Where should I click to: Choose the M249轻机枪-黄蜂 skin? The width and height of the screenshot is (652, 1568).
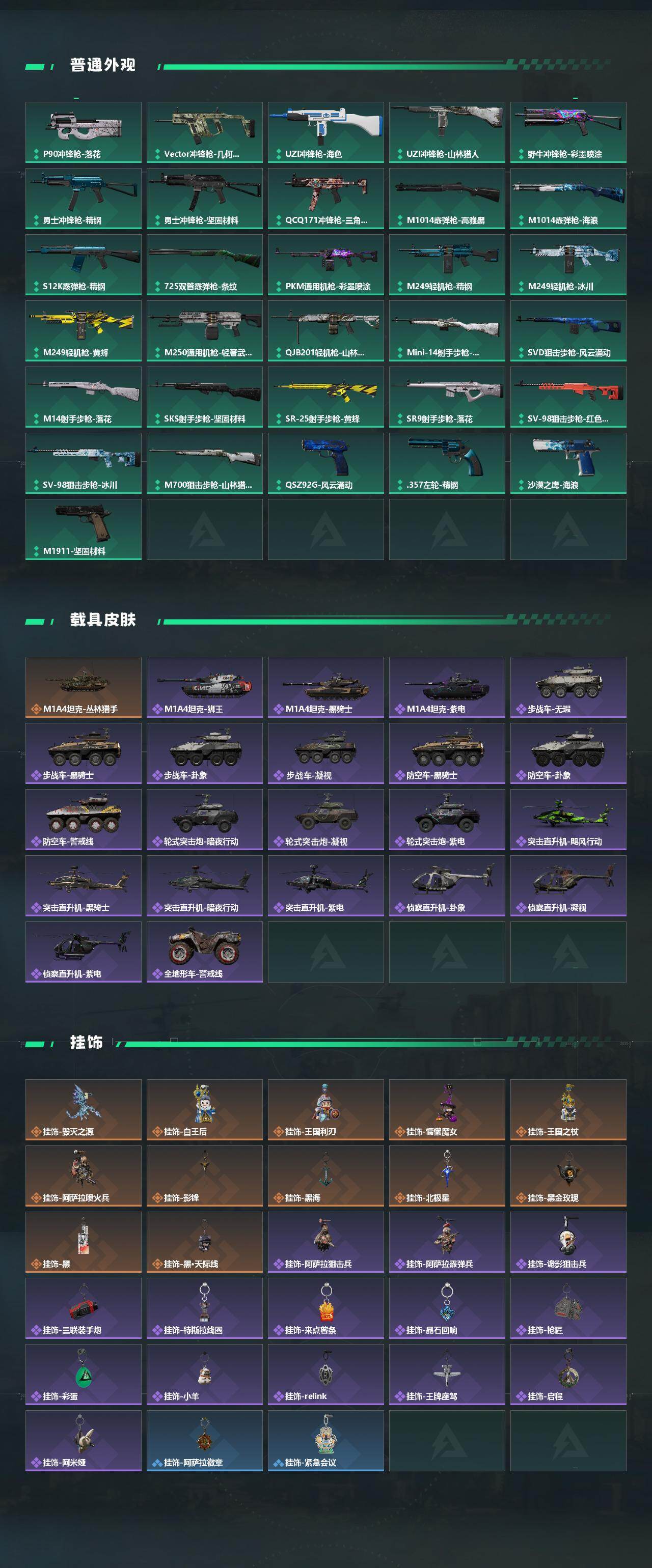click(84, 330)
